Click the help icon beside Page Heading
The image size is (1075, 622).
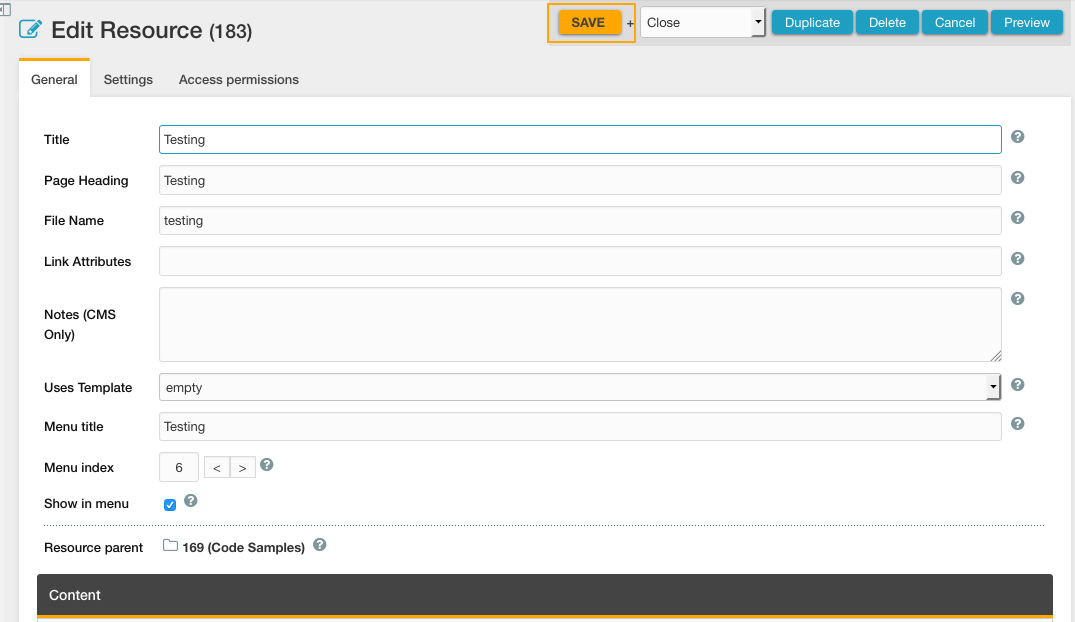(x=1017, y=178)
